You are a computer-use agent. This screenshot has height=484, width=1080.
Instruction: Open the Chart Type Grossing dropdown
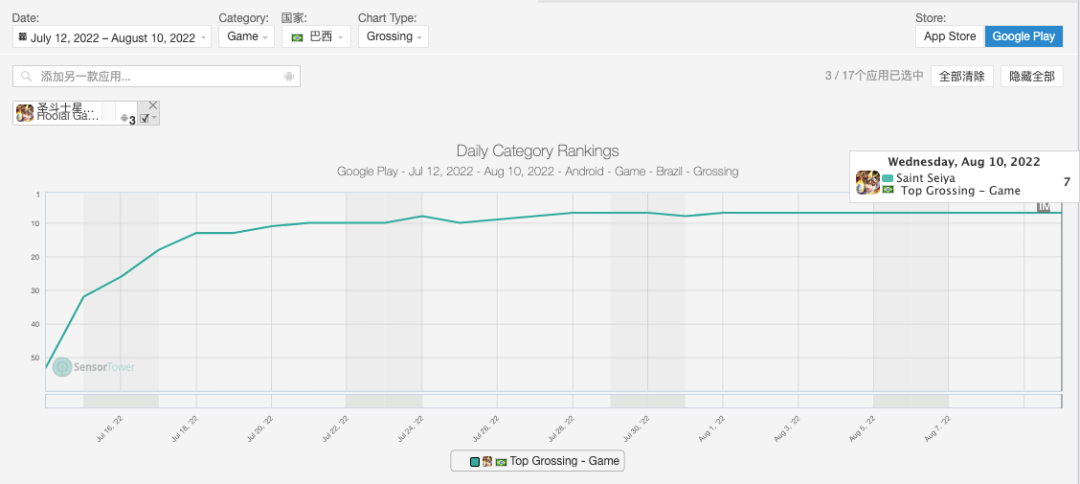pyautogui.click(x=393, y=37)
